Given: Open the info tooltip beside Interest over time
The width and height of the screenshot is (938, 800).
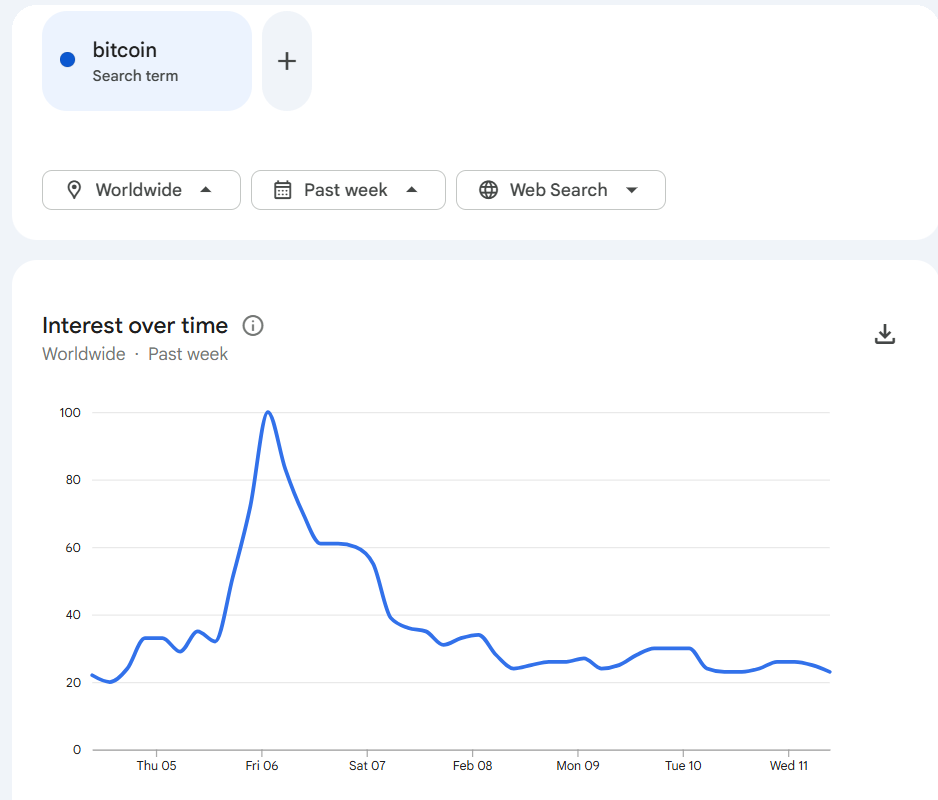Looking at the screenshot, I should tap(252, 325).
